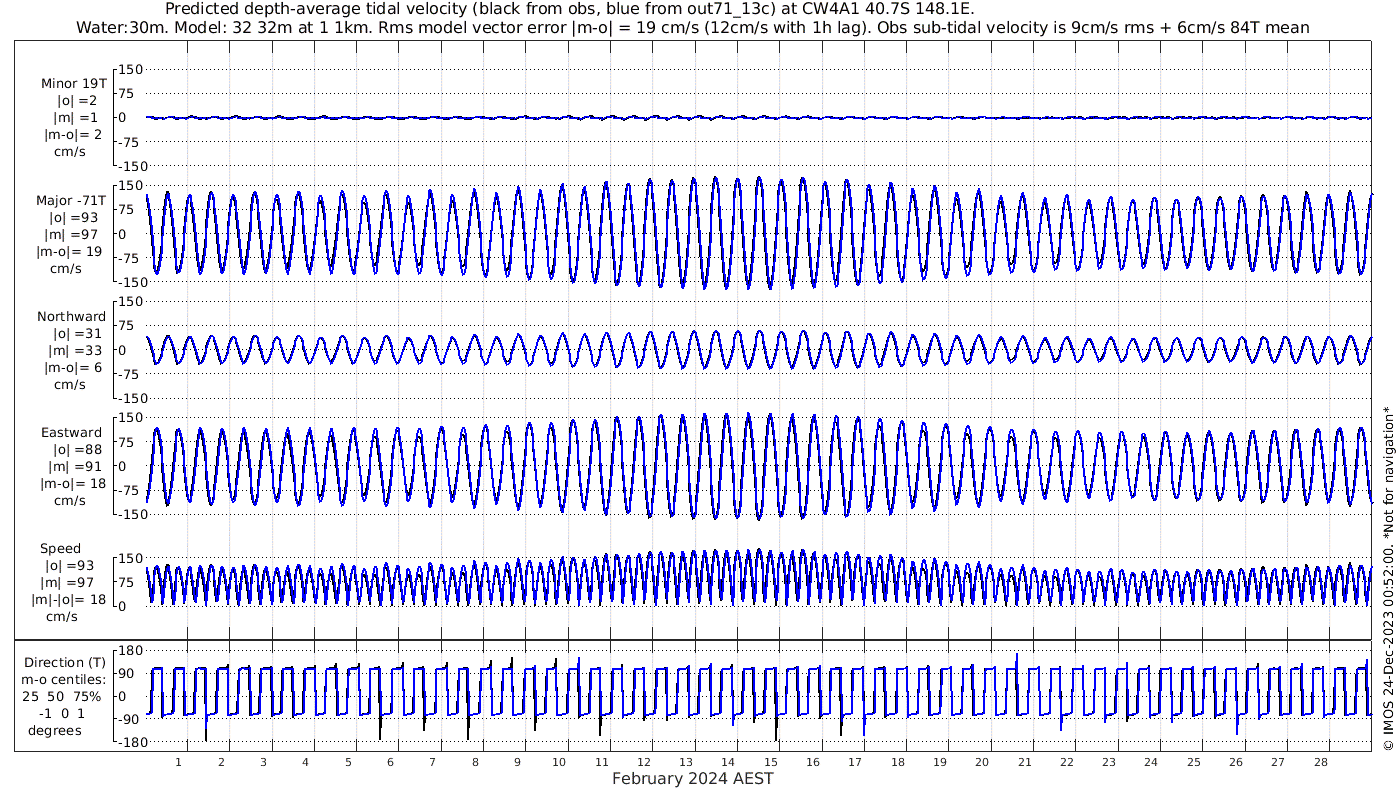Image resolution: width=1400 pixels, height=800 pixels.
Task: Click the '-180' tick of the Direction axis
Action: [x=130, y=742]
